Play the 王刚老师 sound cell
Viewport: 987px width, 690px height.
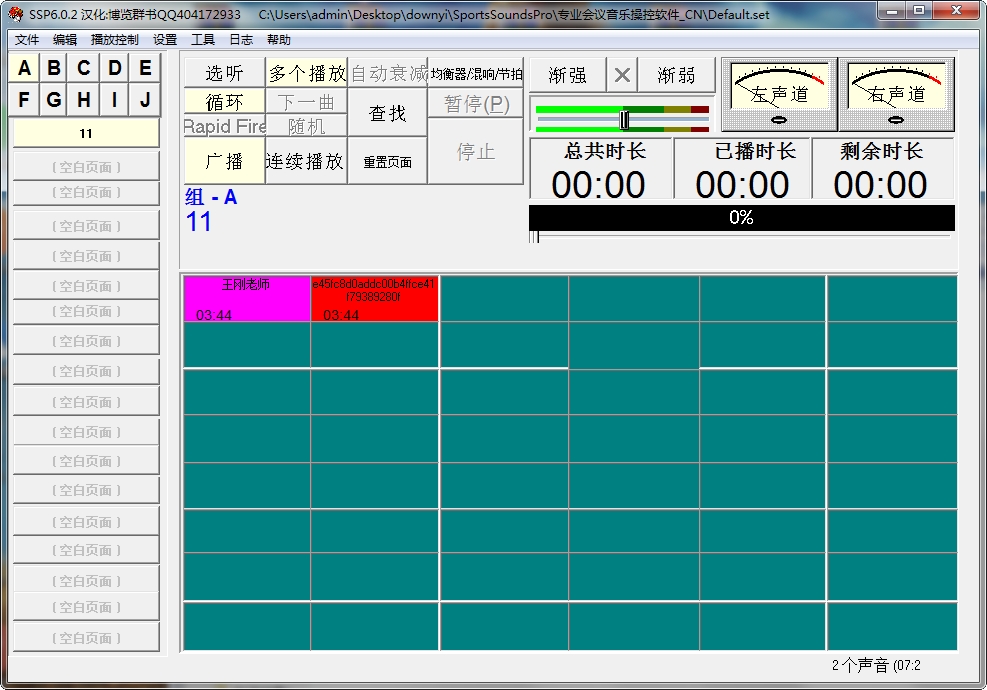click(246, 300)
